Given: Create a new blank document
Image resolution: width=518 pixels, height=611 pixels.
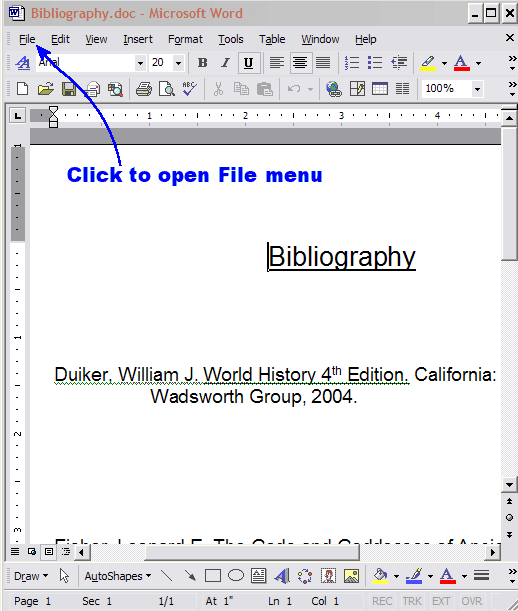Looking at the screenshot, I should 22,89.
